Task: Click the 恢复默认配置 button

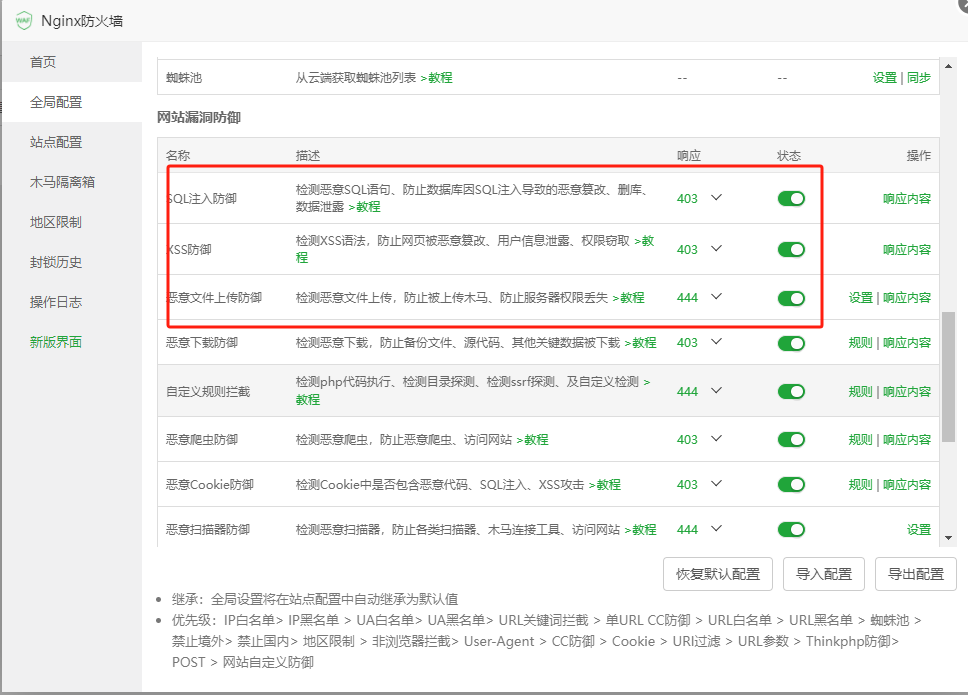Action: tap(717, 574)
